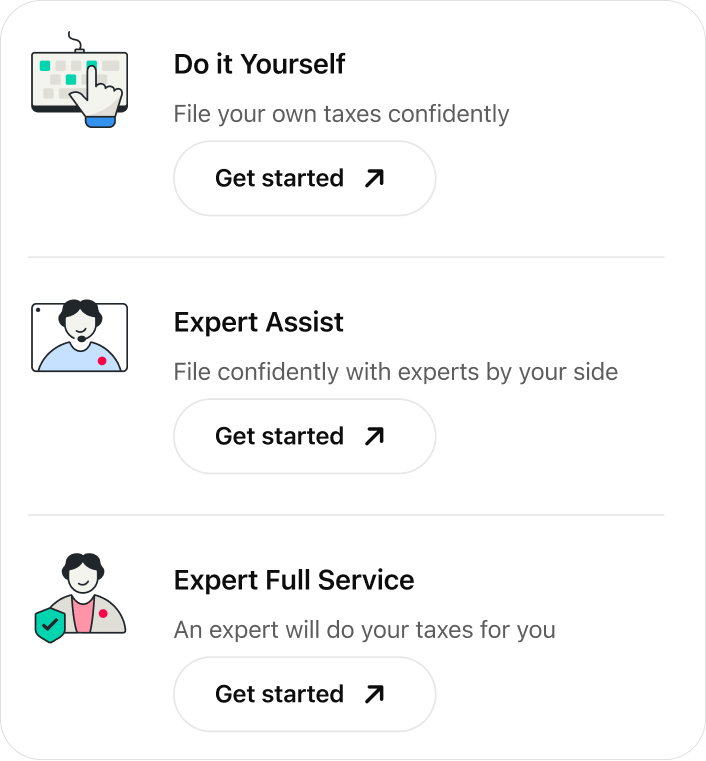Screen dimensions: 706x761
Task: Open the "Expert Full Service" heading
Action: point(293,580)
